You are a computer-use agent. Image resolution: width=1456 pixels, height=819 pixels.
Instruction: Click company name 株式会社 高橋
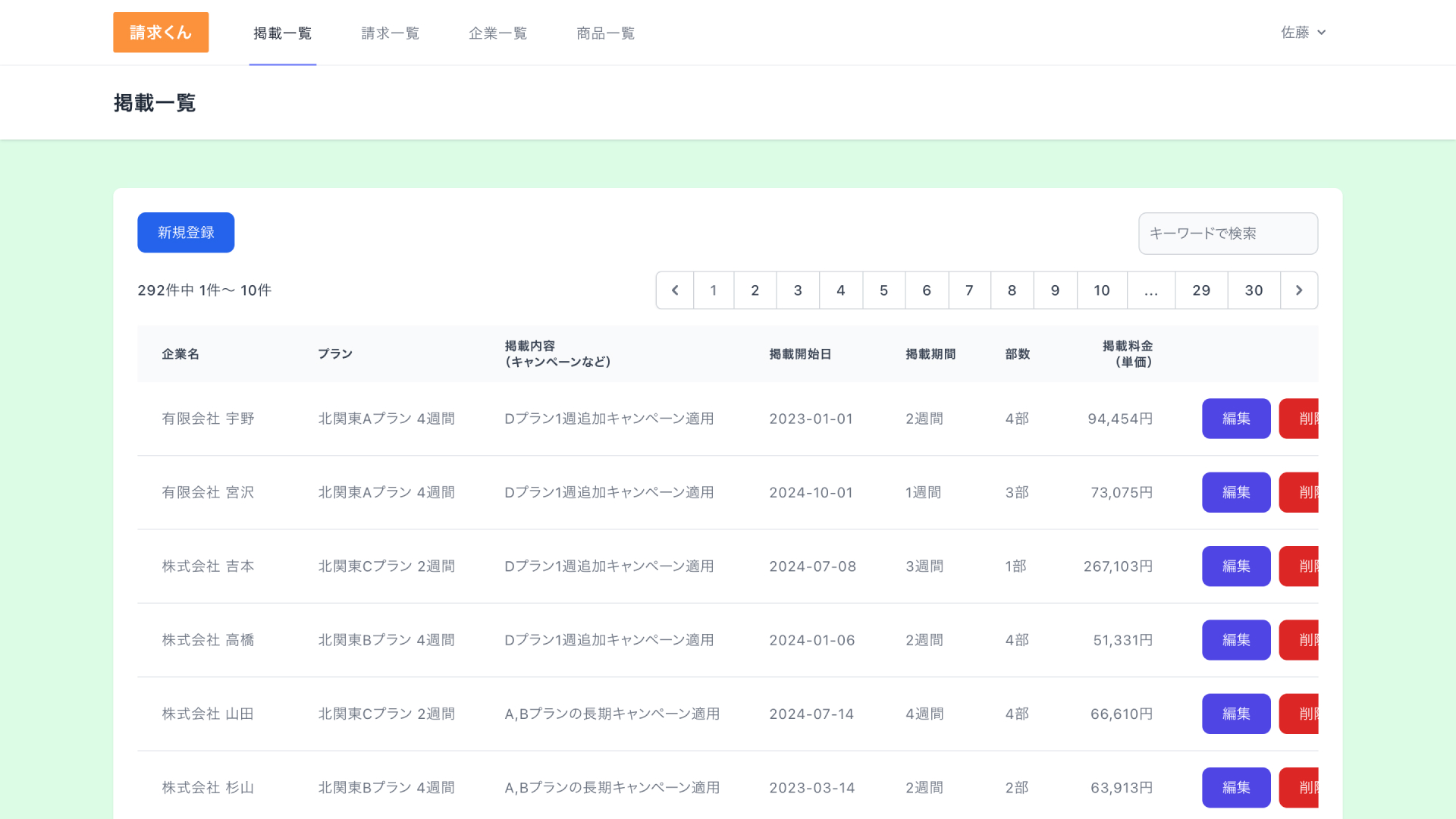[208, 640]
